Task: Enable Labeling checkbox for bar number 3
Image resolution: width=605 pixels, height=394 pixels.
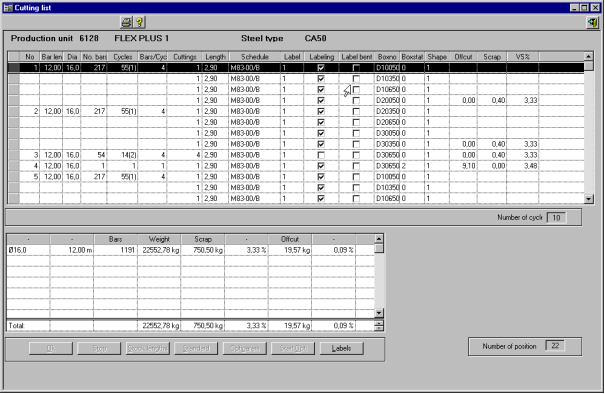Action: coord(321,155)
